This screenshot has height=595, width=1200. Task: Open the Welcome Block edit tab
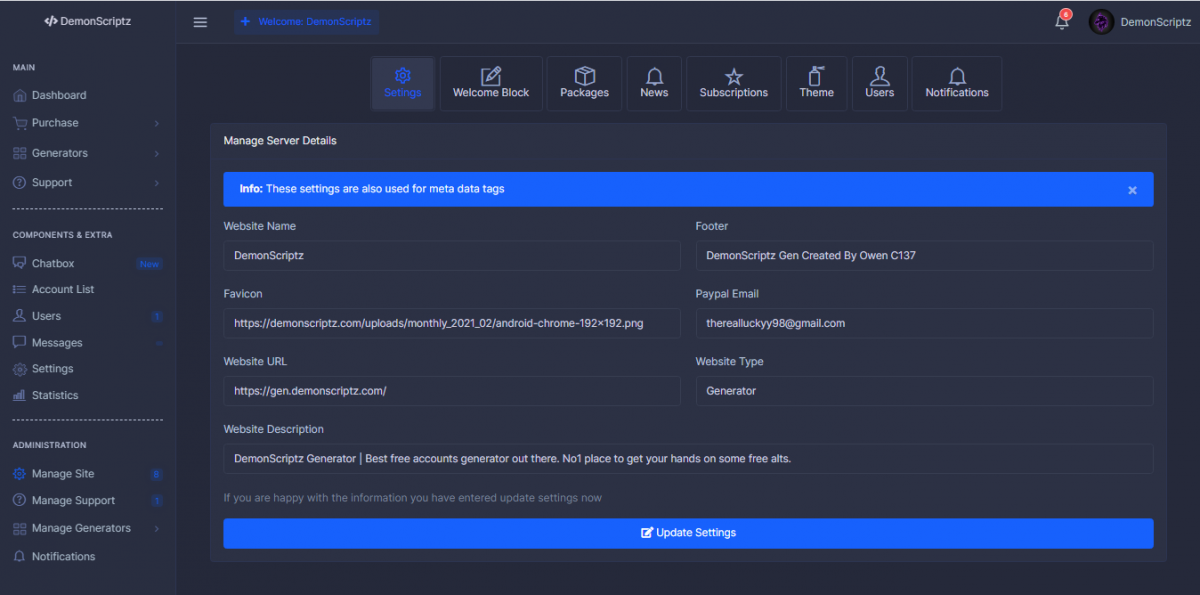[x=491, y=83]
